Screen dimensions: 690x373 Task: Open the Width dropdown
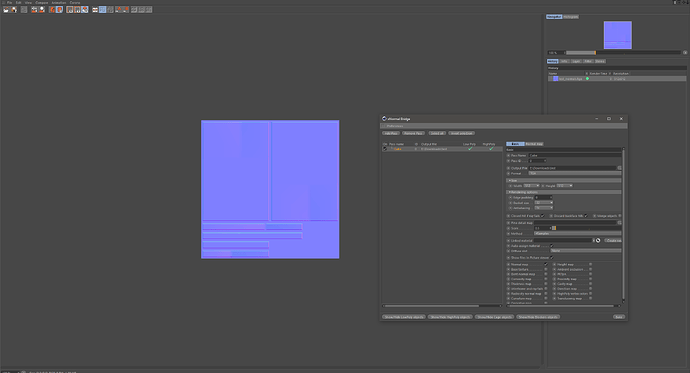click(531, 186)
